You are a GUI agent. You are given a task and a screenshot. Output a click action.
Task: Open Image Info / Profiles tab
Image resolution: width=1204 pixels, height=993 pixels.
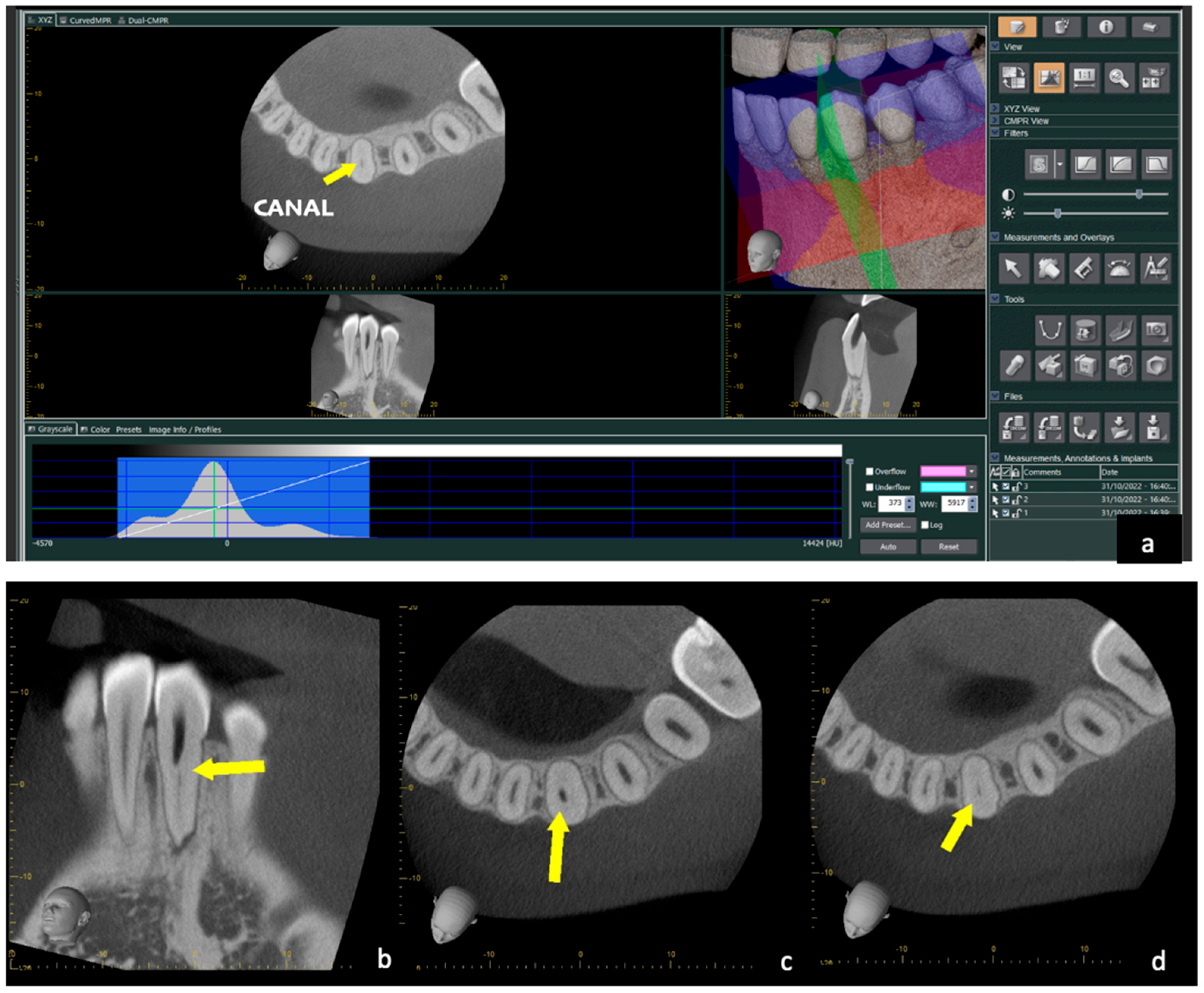point(185,430)
